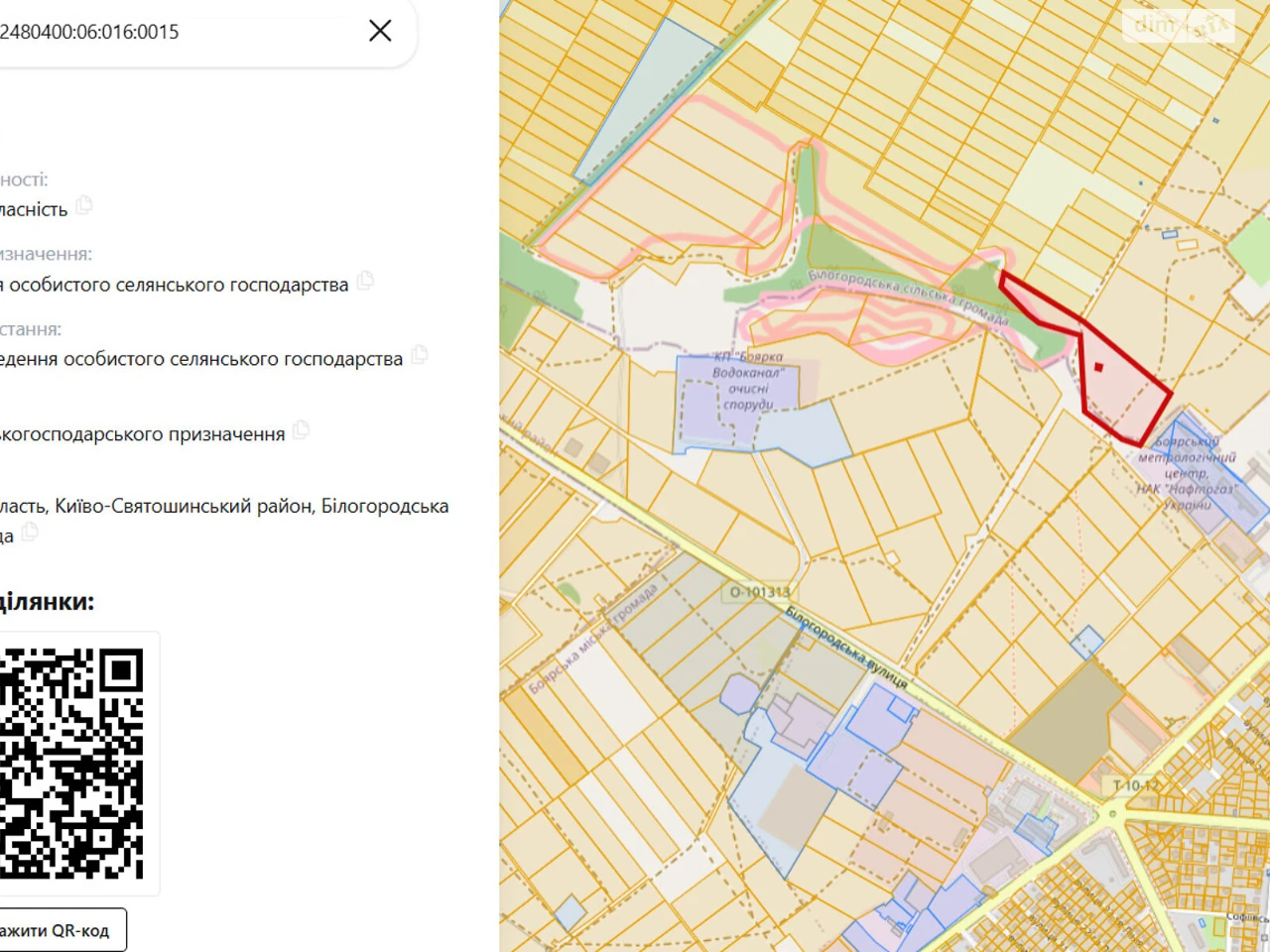Copy the 'сільськогосподарського призначення' category text

302,429
